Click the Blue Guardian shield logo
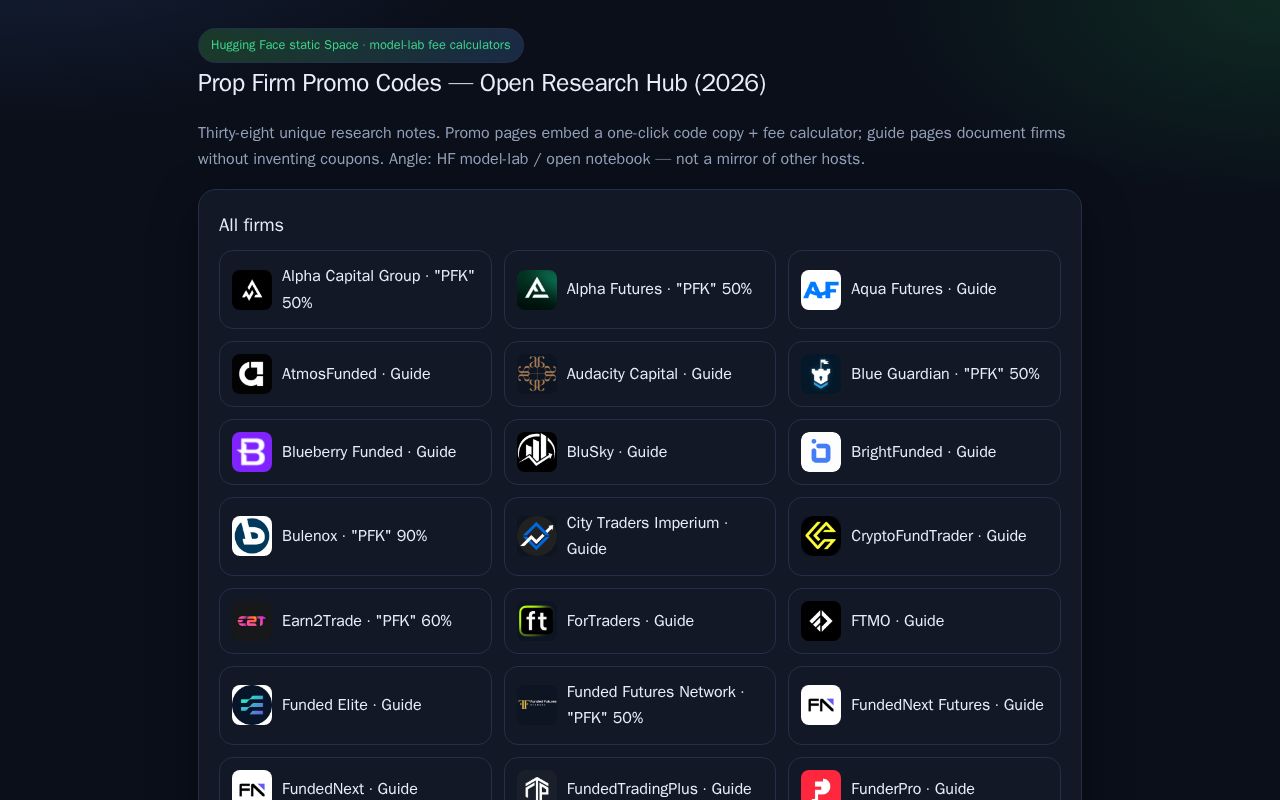Image resolution: width=1280 pixels, height=800 pixels. point(821,374)
